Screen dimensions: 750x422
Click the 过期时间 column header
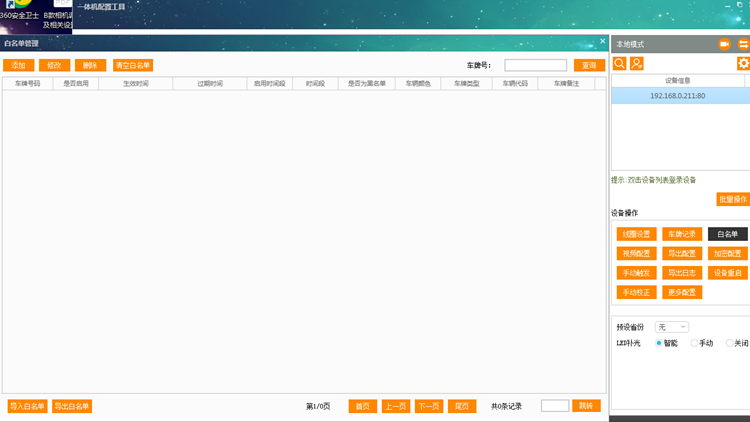pos(210,83)
